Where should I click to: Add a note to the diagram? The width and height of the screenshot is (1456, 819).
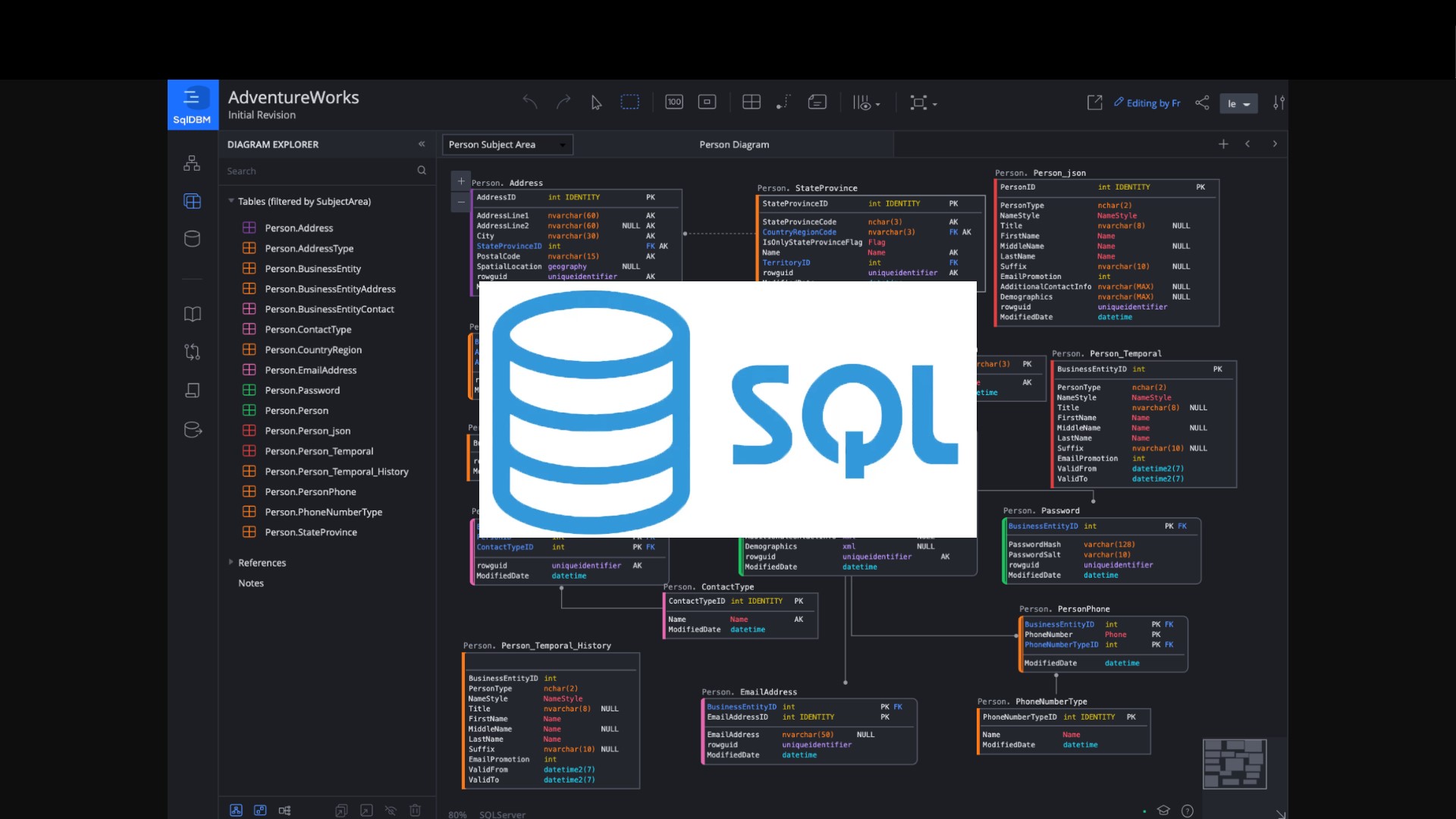click(x=817, y=102)
